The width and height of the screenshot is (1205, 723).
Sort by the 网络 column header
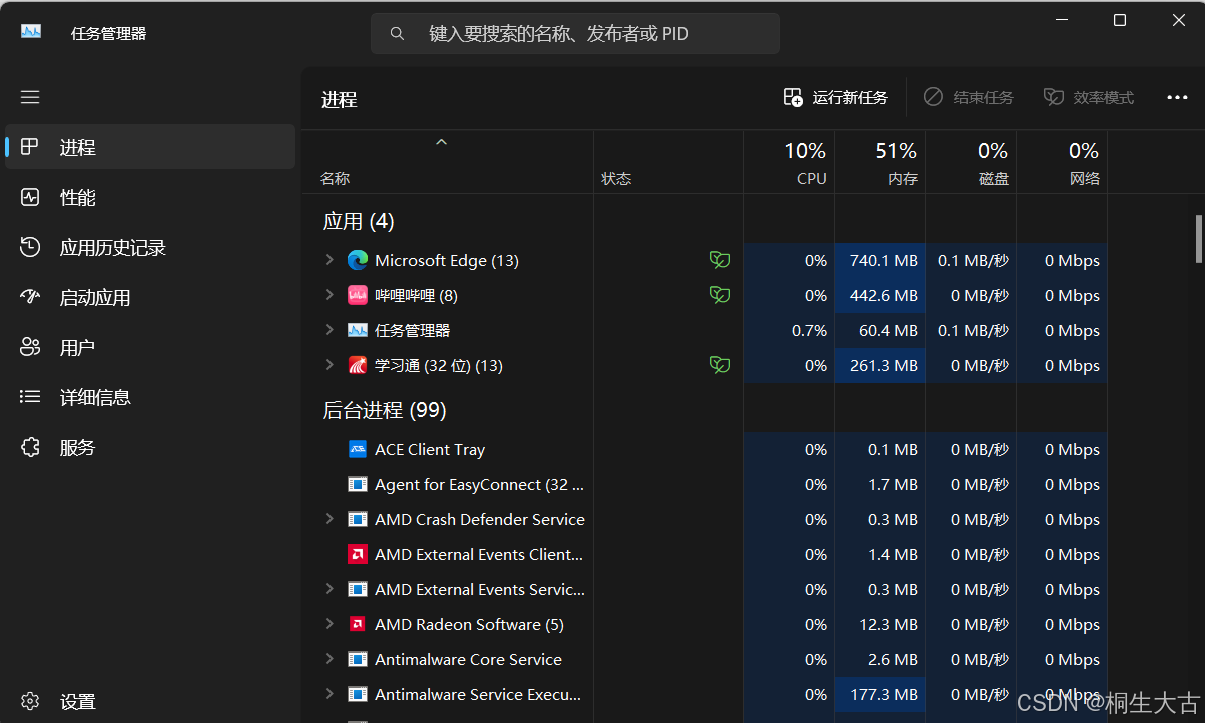click(x=1062, y=162)
